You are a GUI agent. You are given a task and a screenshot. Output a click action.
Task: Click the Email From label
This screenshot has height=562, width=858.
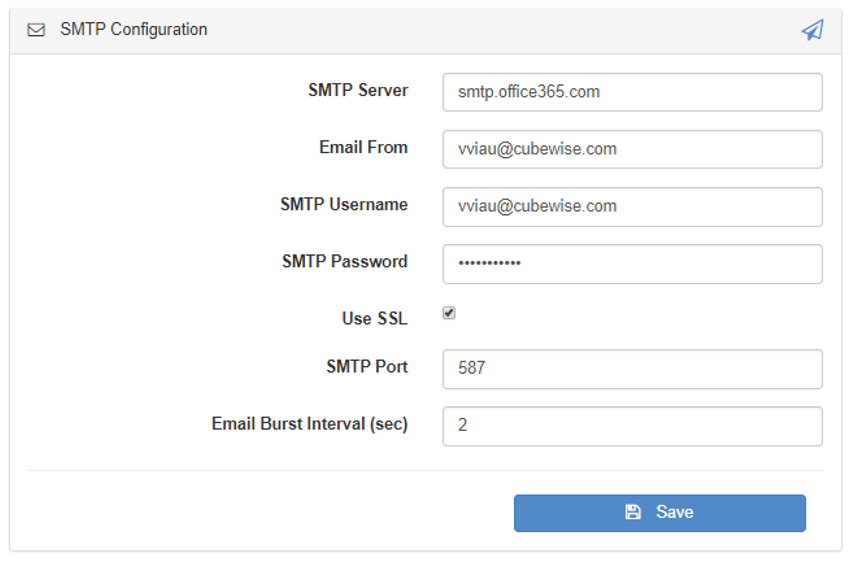click(x=363, y=147)
